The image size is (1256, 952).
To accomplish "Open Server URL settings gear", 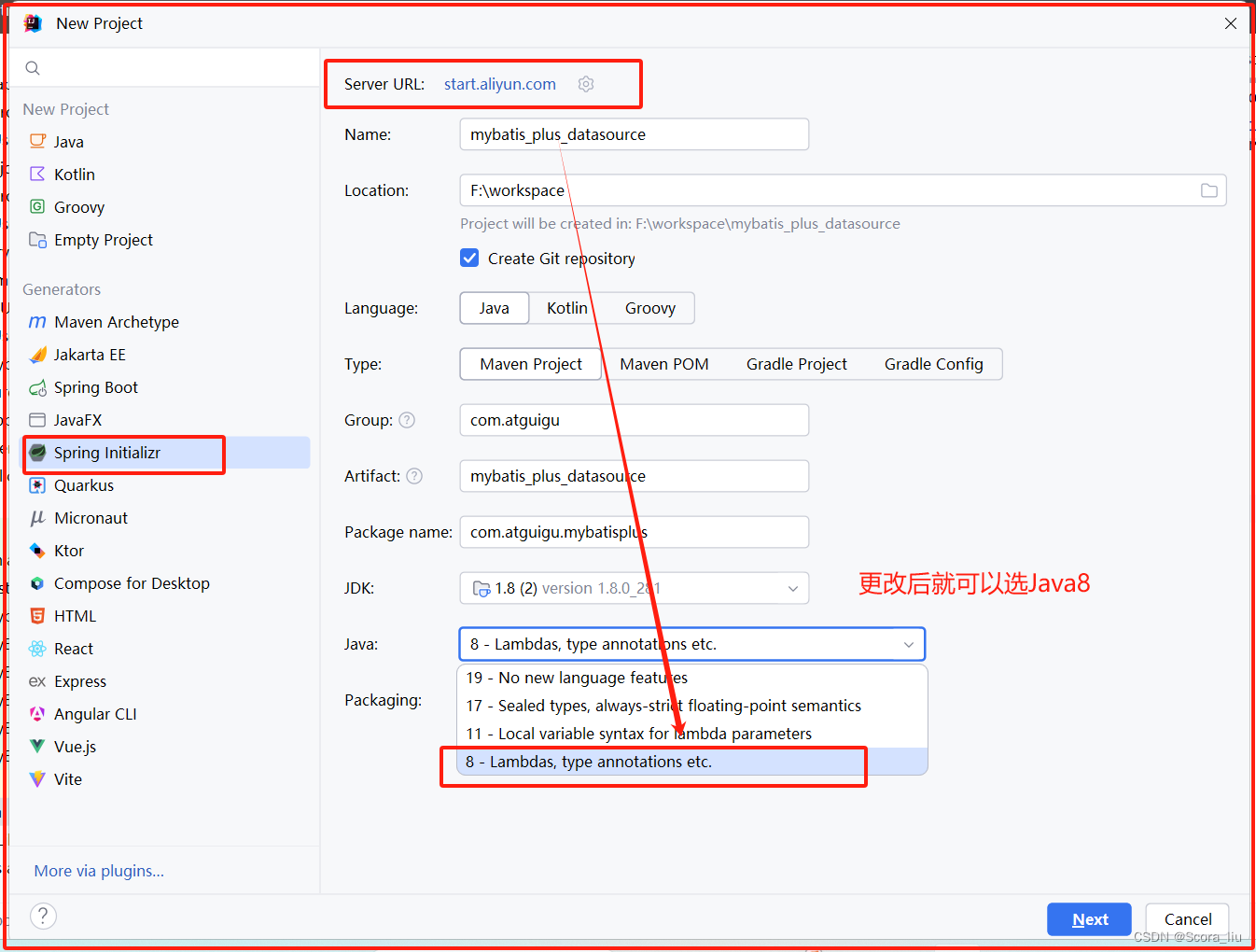I will pyautogui.click(x=586, y=84).
